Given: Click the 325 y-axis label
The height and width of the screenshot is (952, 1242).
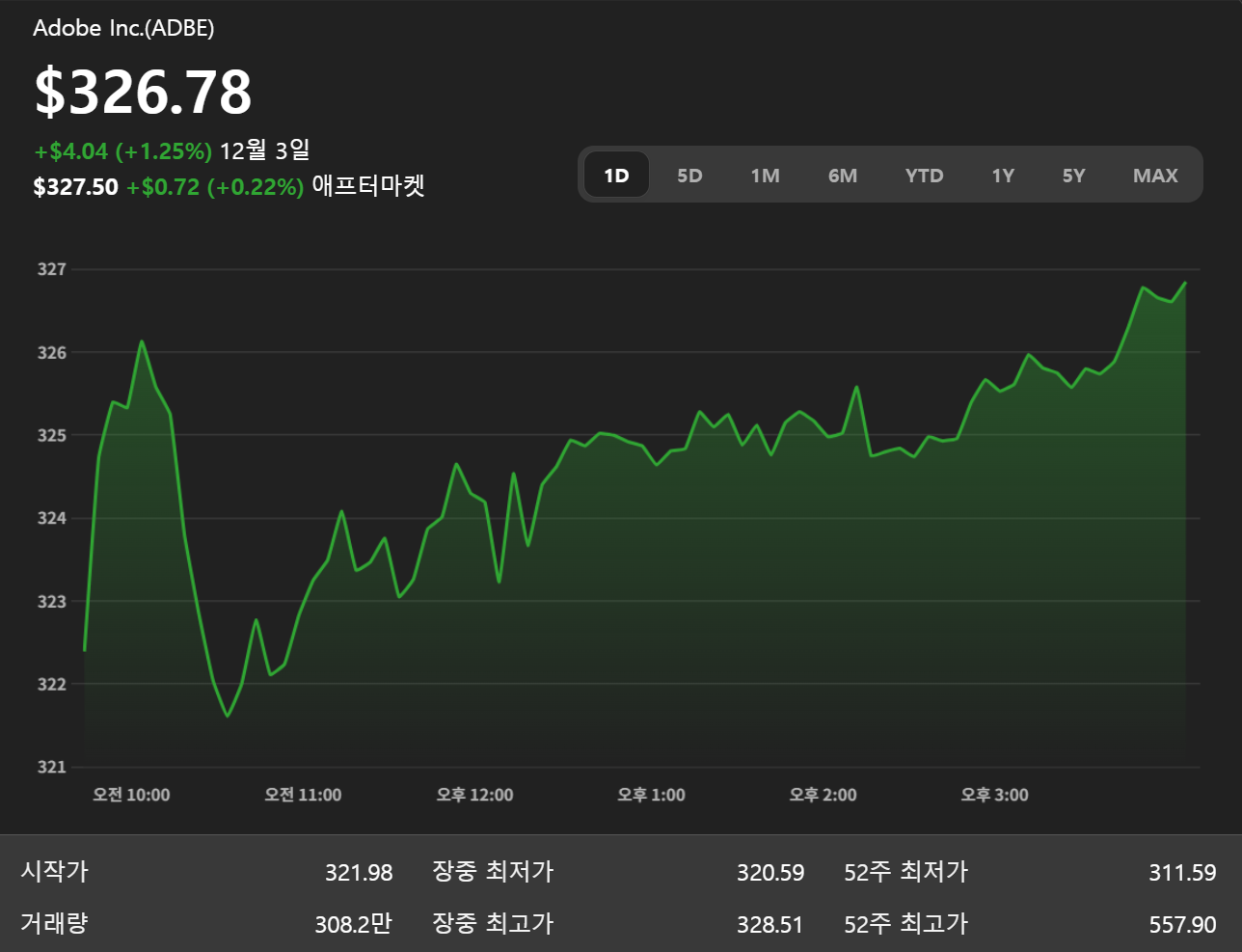Looking at the screenshot, I should click(52, 435).
